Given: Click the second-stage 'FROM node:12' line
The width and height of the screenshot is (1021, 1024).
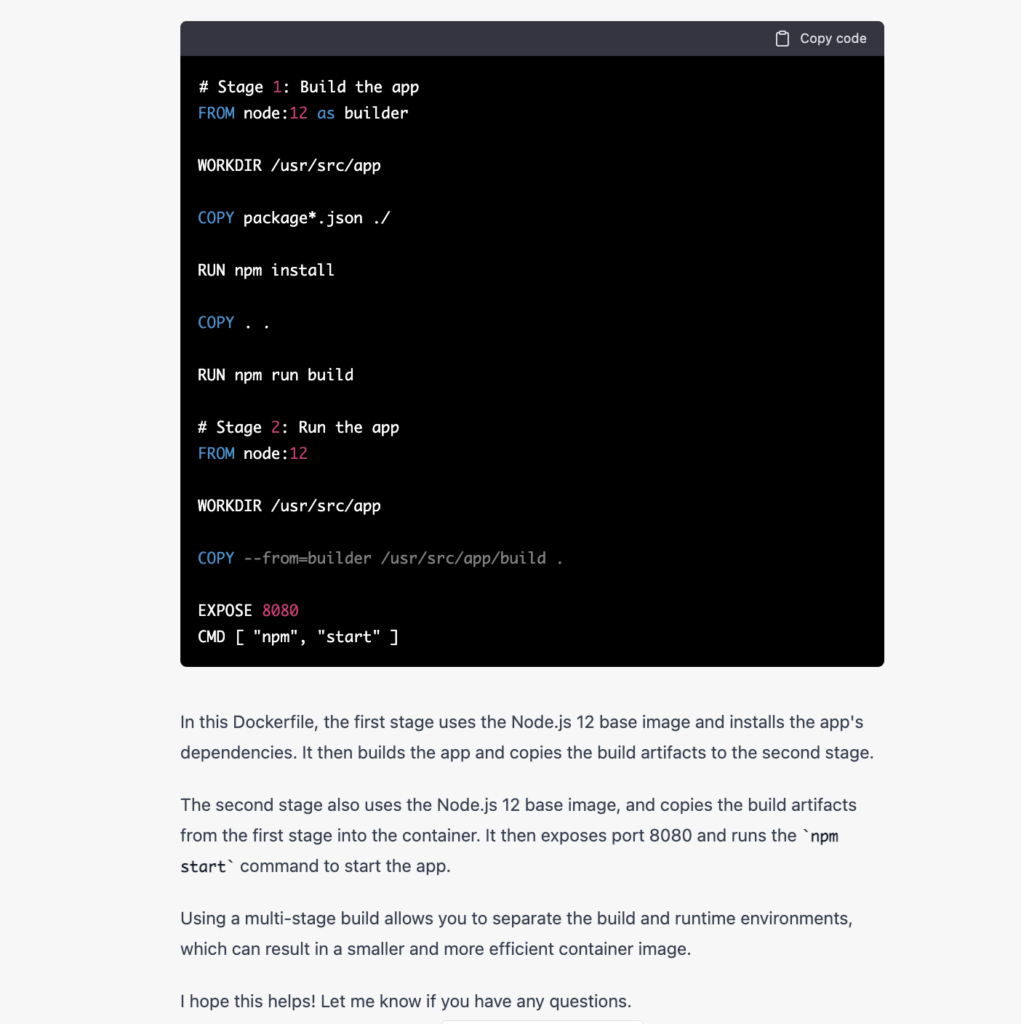Looking at the screenshot, I should (x=253, y=454).
